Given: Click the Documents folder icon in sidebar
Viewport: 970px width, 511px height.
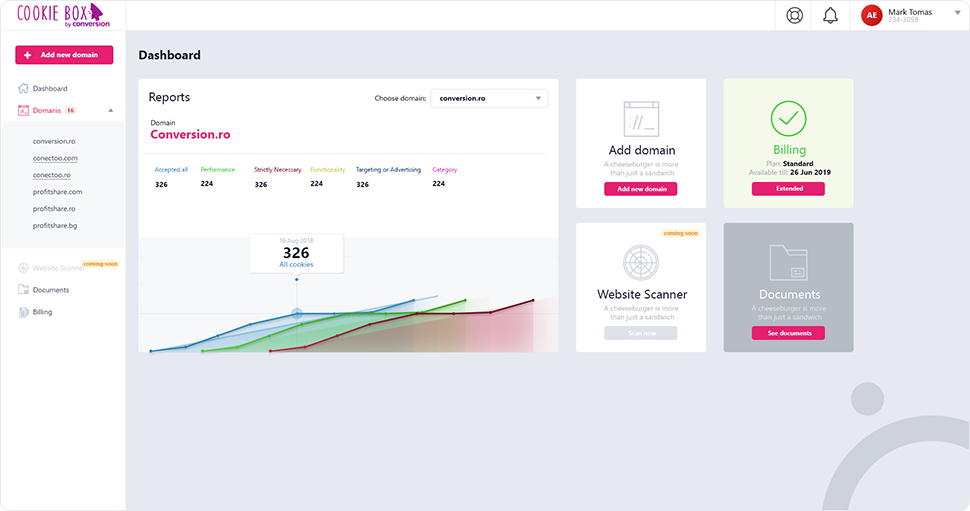Looking at the screenshot, I should coord(24,290).
